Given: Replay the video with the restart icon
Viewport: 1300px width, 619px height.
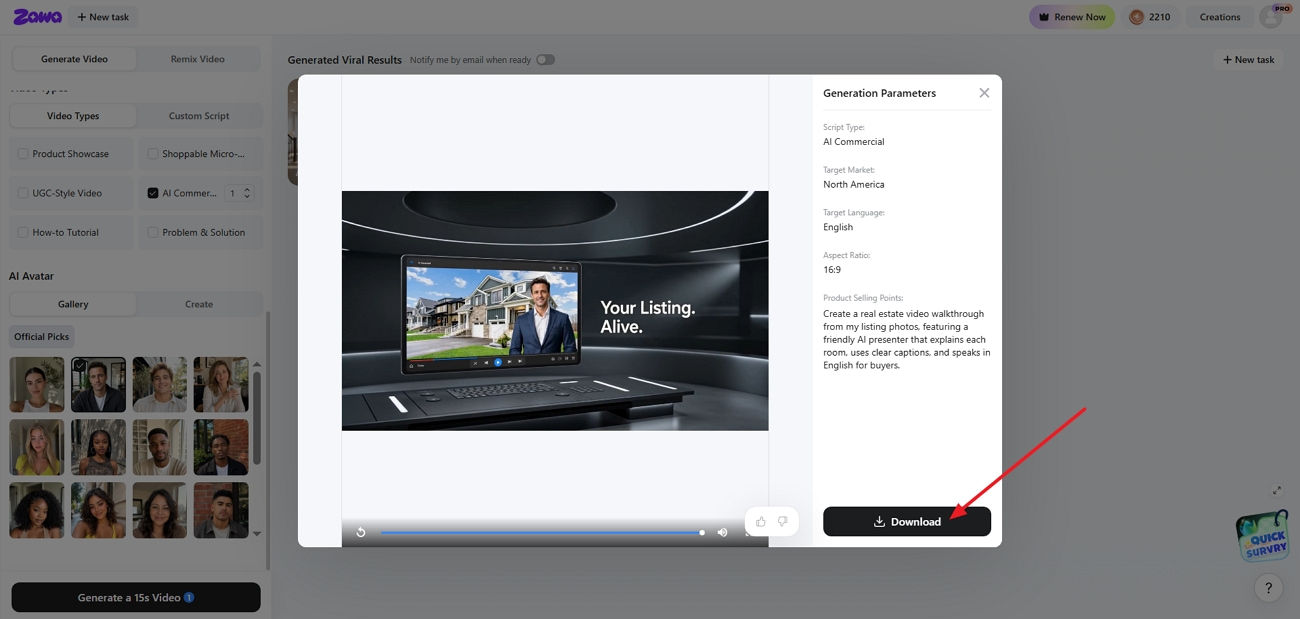Looking at the screenshot, I should (x=361, y=532).
